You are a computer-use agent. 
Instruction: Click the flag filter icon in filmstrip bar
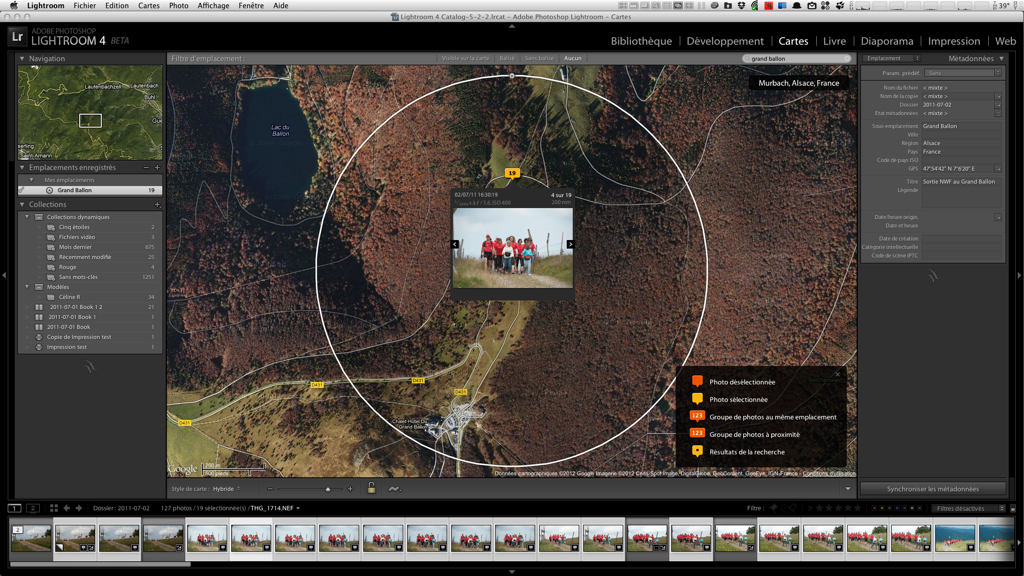coord(774,508)
